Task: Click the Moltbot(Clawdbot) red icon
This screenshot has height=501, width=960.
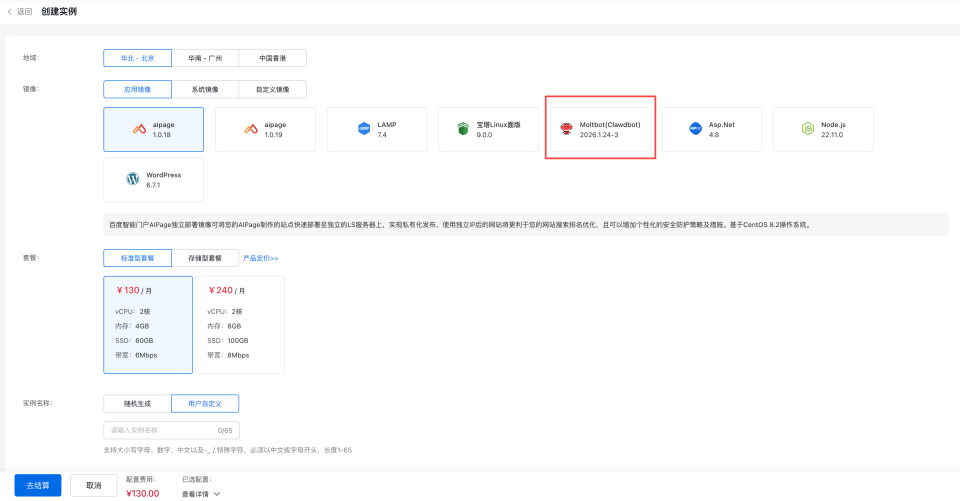Action: tap(566, 129)
